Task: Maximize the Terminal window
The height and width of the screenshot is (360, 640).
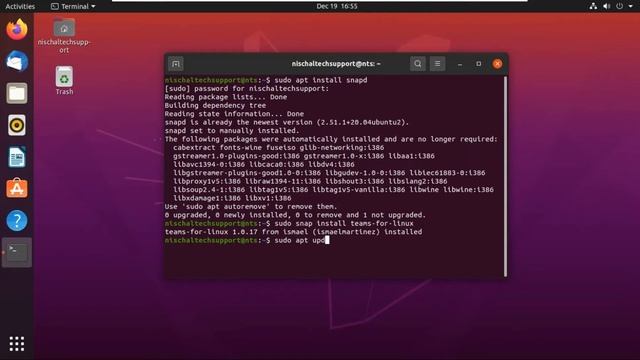Action: click(x=478, y=64)
